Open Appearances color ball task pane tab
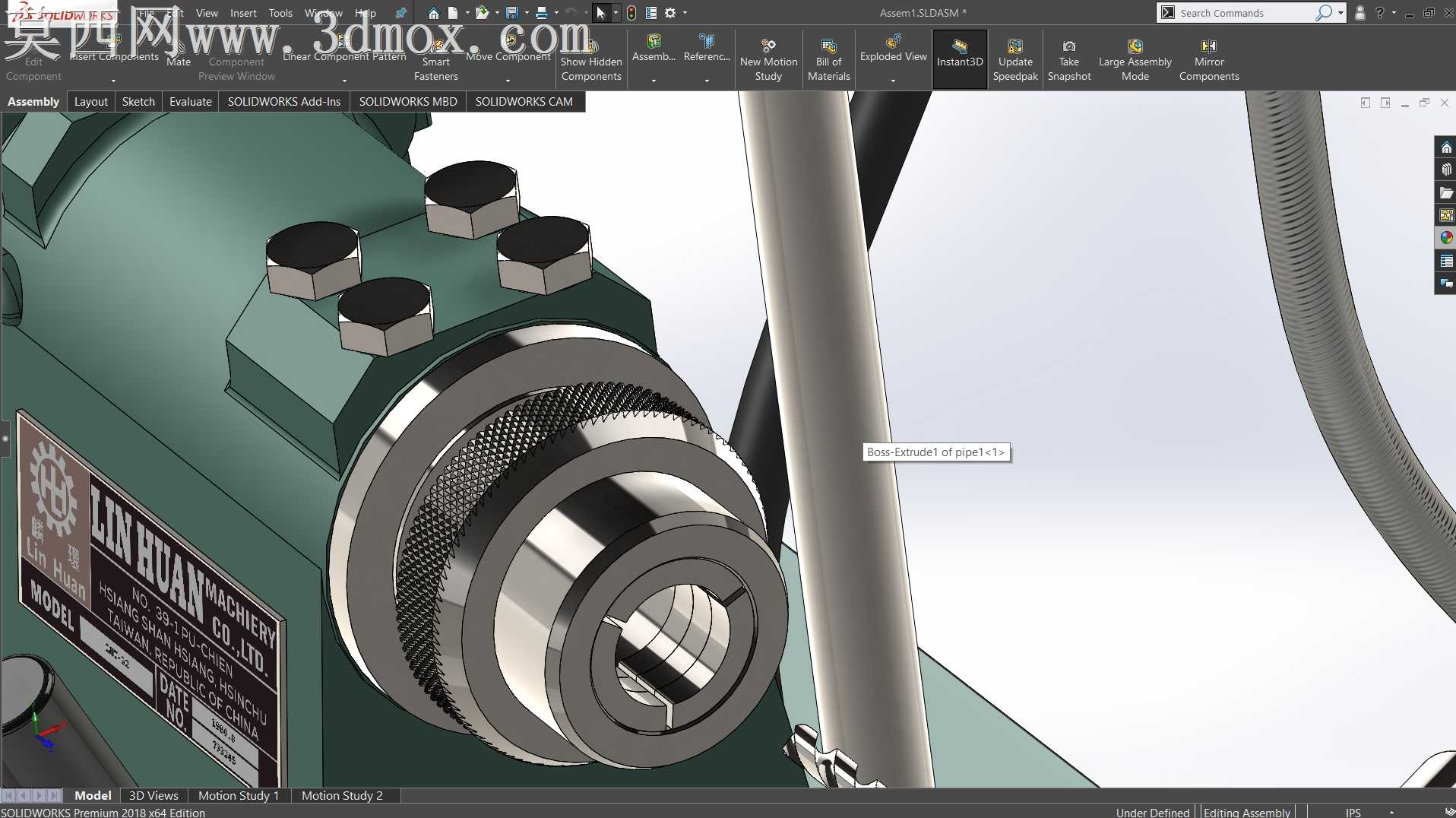The width and height of the screenshot is (1456, 818). (1446, 238)
